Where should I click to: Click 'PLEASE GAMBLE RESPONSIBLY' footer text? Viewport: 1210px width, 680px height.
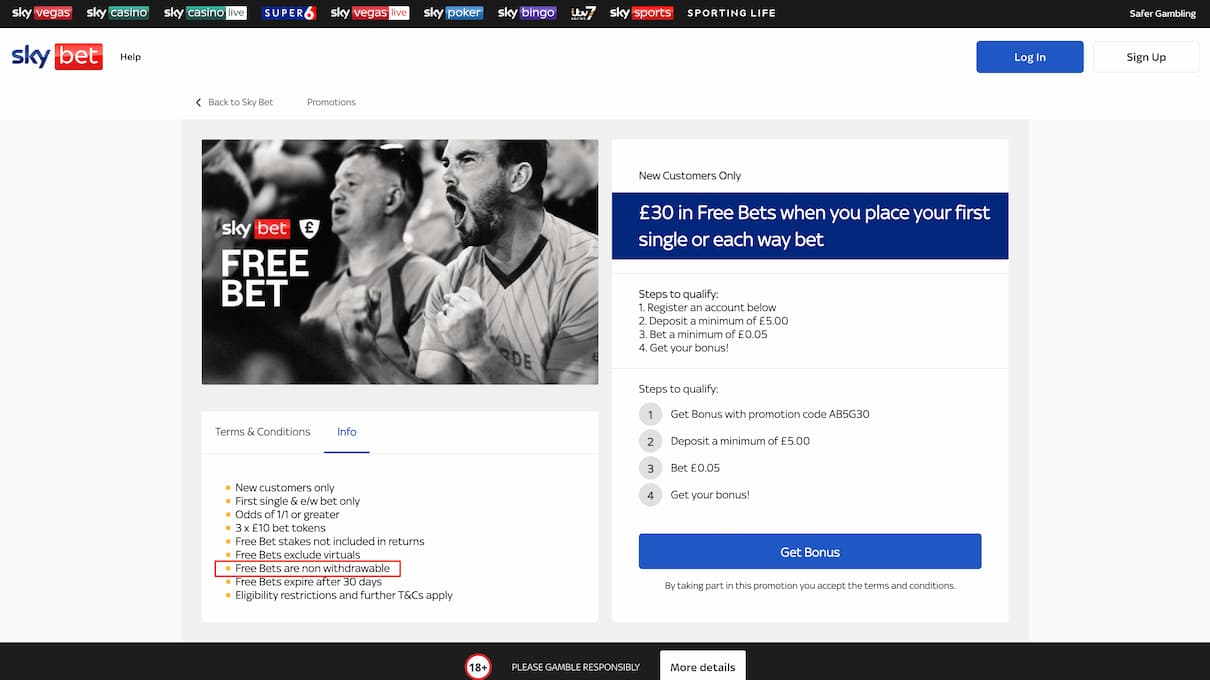tap(575, 667)
